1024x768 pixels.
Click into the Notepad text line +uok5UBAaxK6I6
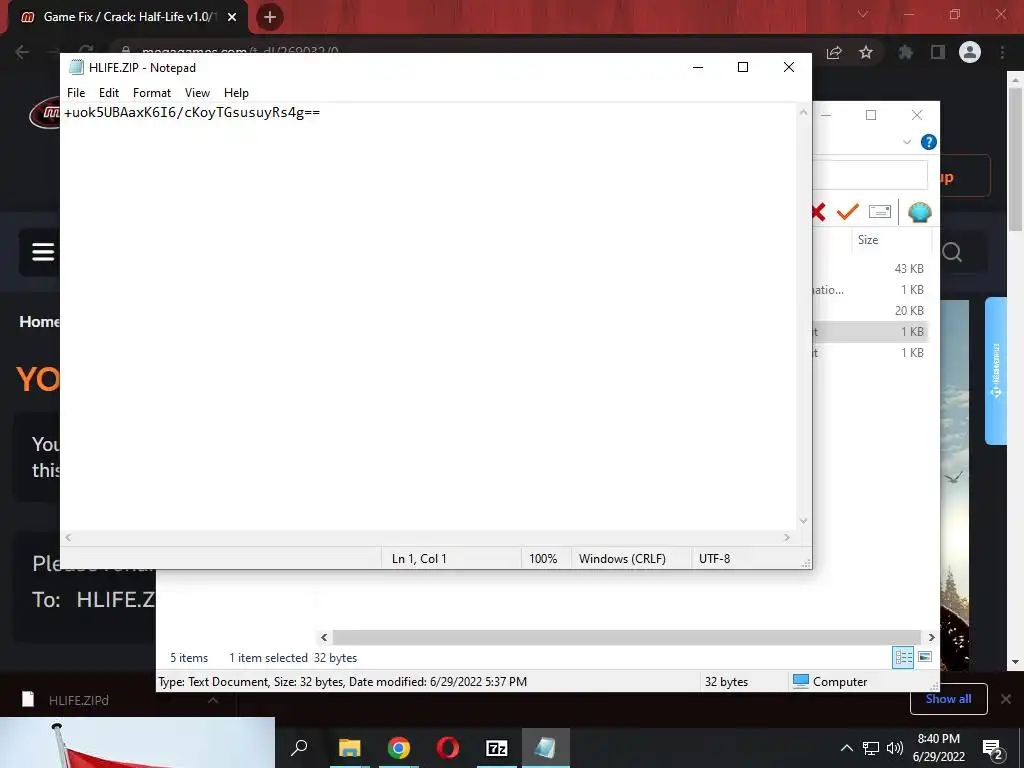click(192, 112)
